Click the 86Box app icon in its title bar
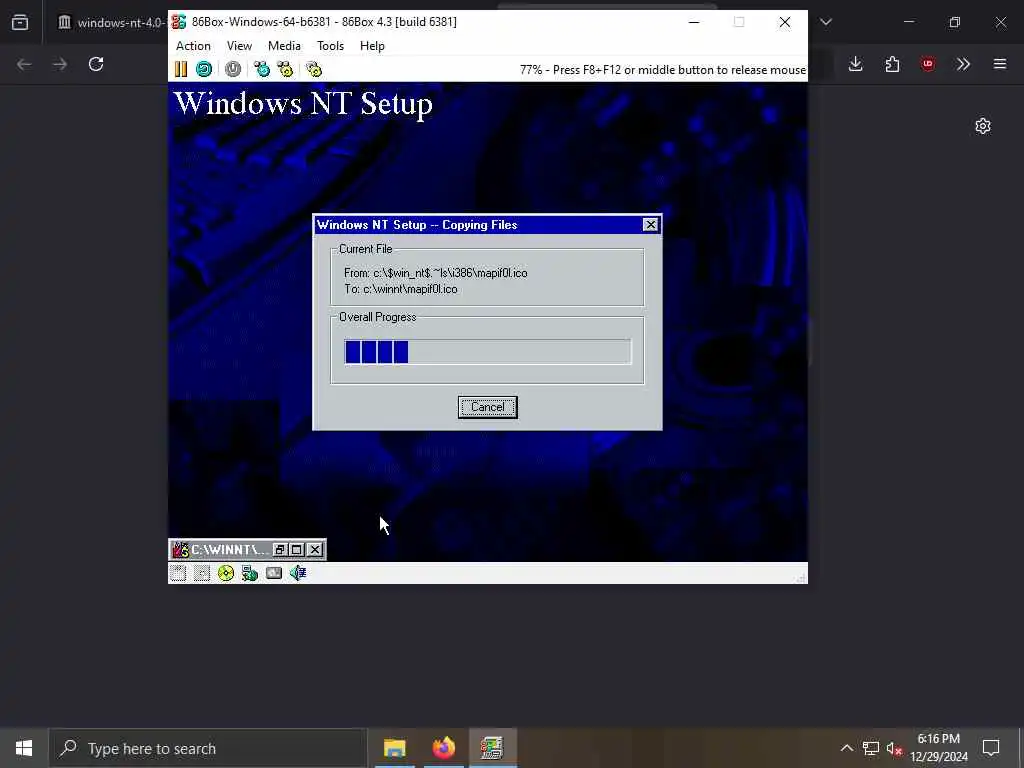 [x=178, y=22]
